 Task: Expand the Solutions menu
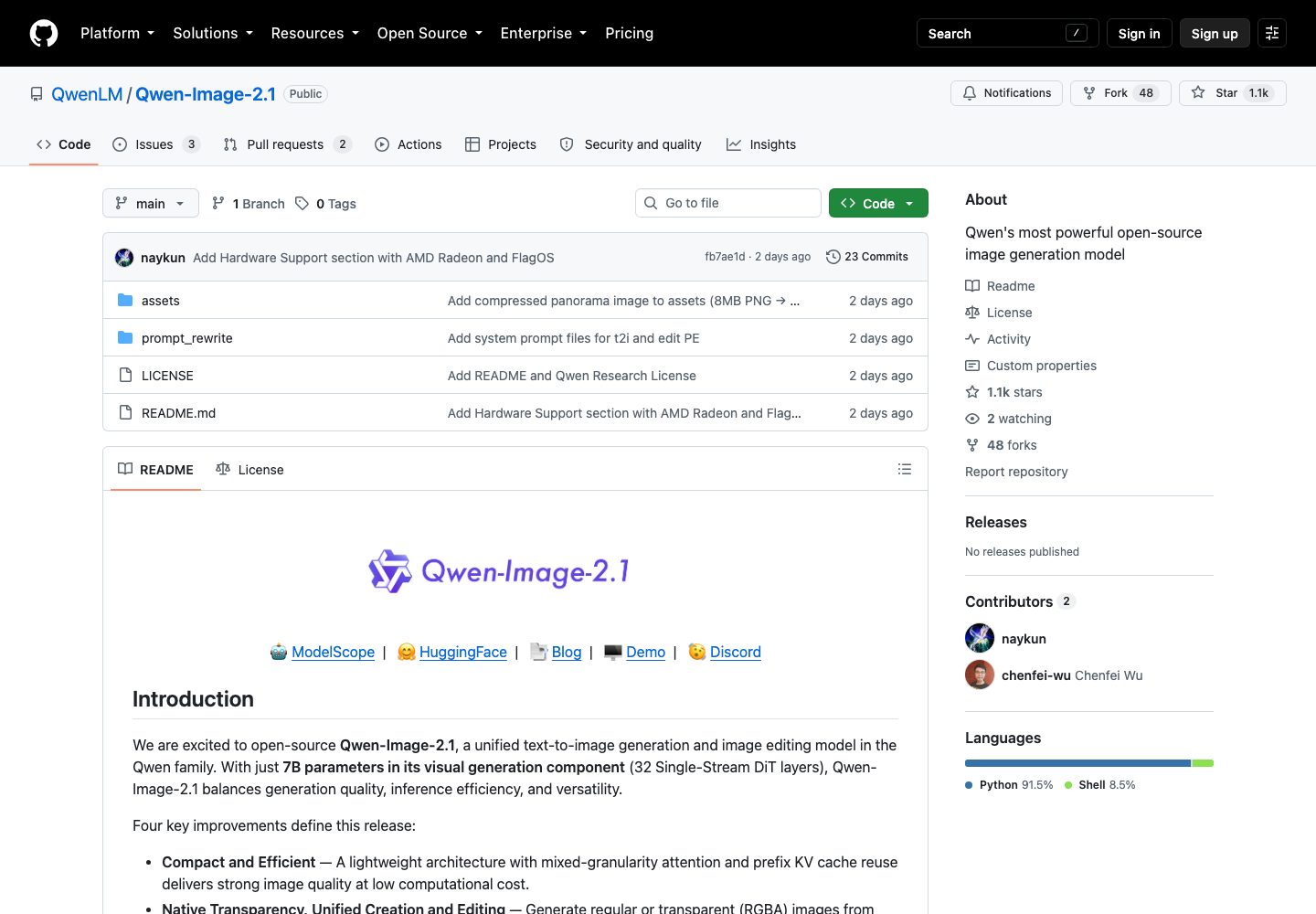pyautogui.click(x=212, y=33)
